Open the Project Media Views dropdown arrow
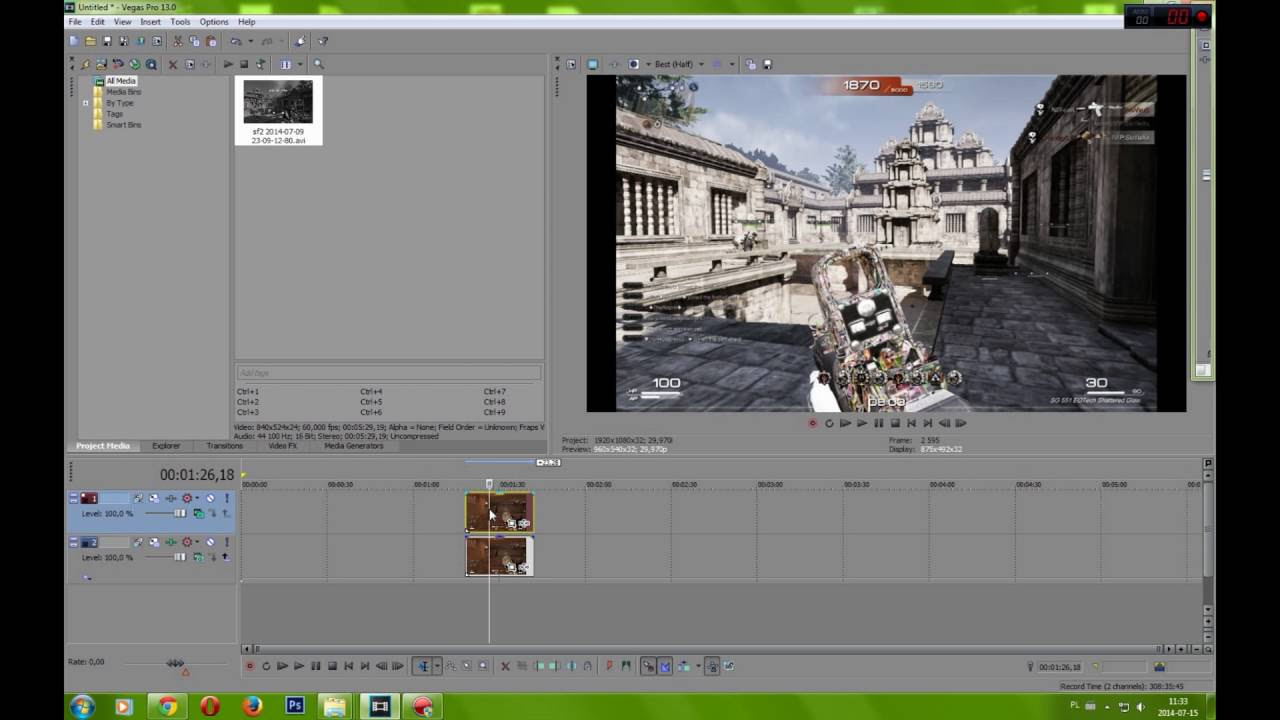This screenshot has height=720, width=1280. pyautogui.click(x=300, y=64)
